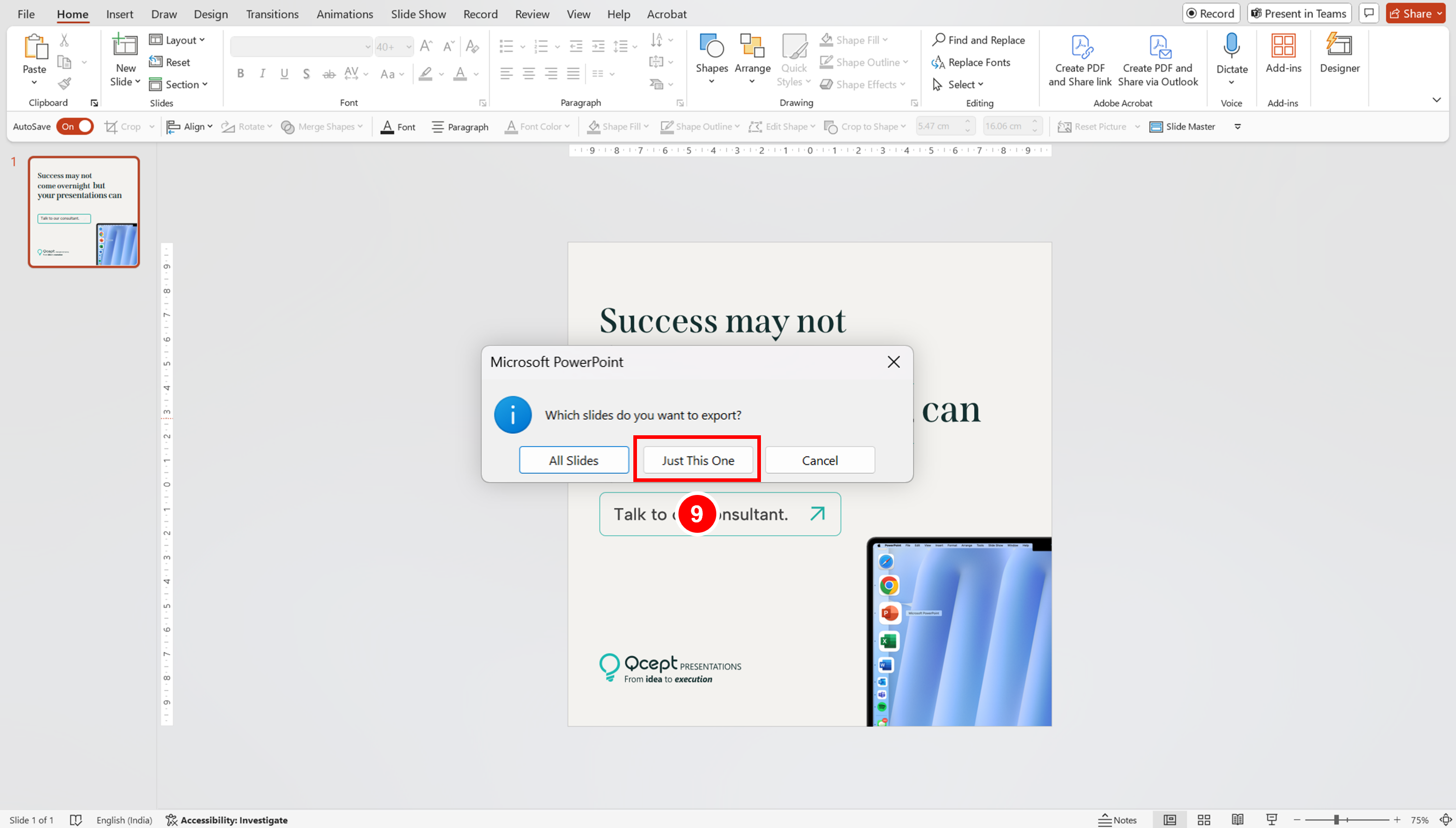The height and width of the screenshot is (828, 1456).
Task: Open the Transitions tab
Action: [272, 14]
